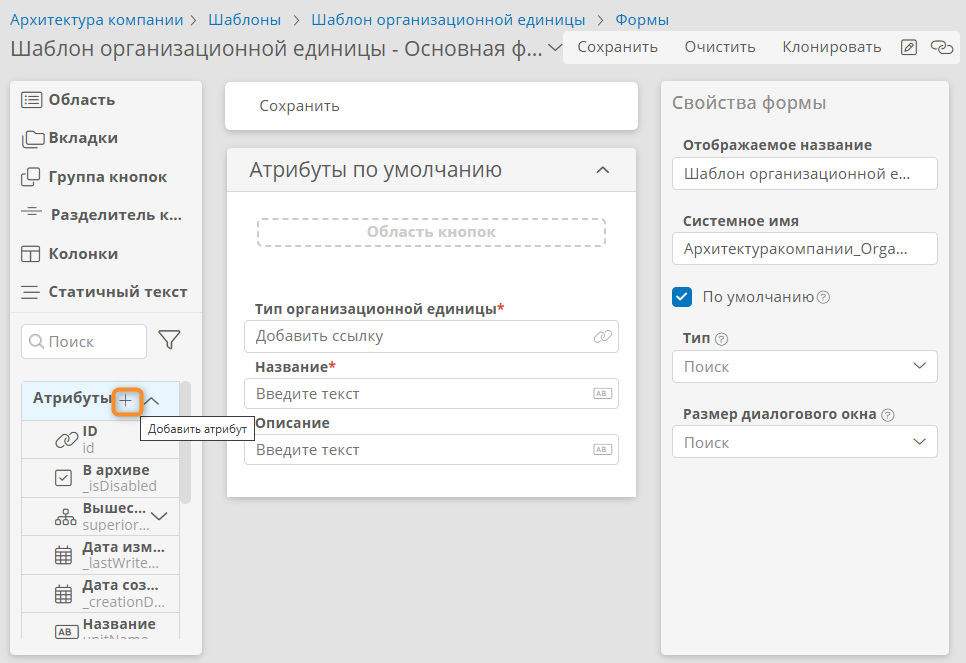
Task: Click the Описание text input
Action: click(431, 450)
